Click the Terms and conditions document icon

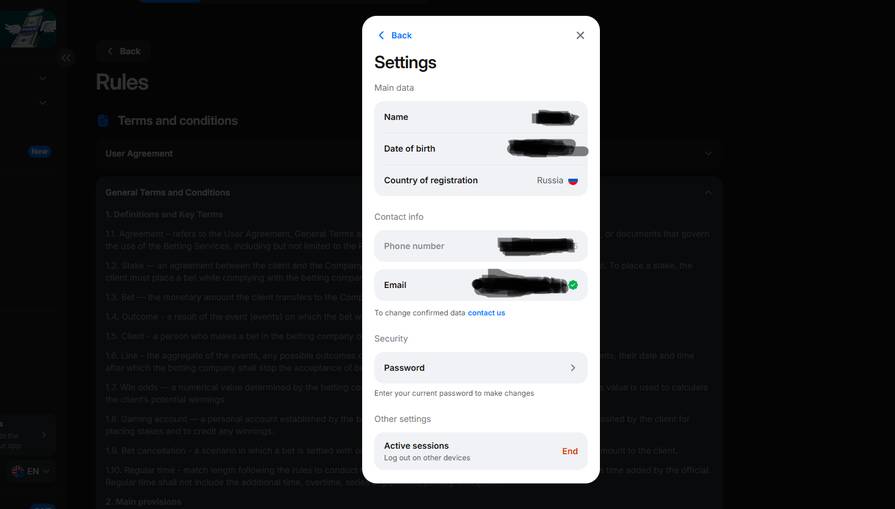coord(103,120)
